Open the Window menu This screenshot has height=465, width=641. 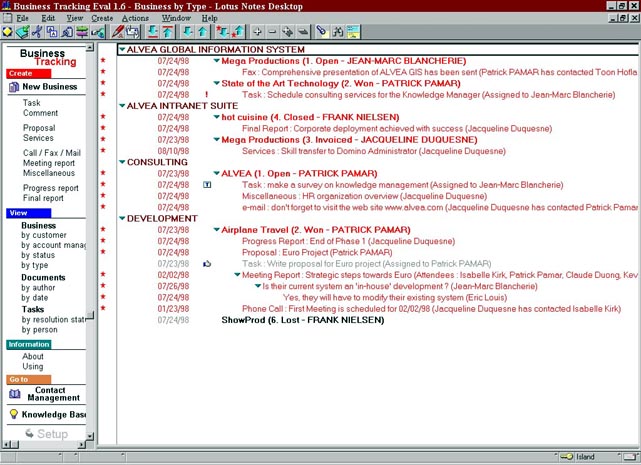click(x=176, y=18)
